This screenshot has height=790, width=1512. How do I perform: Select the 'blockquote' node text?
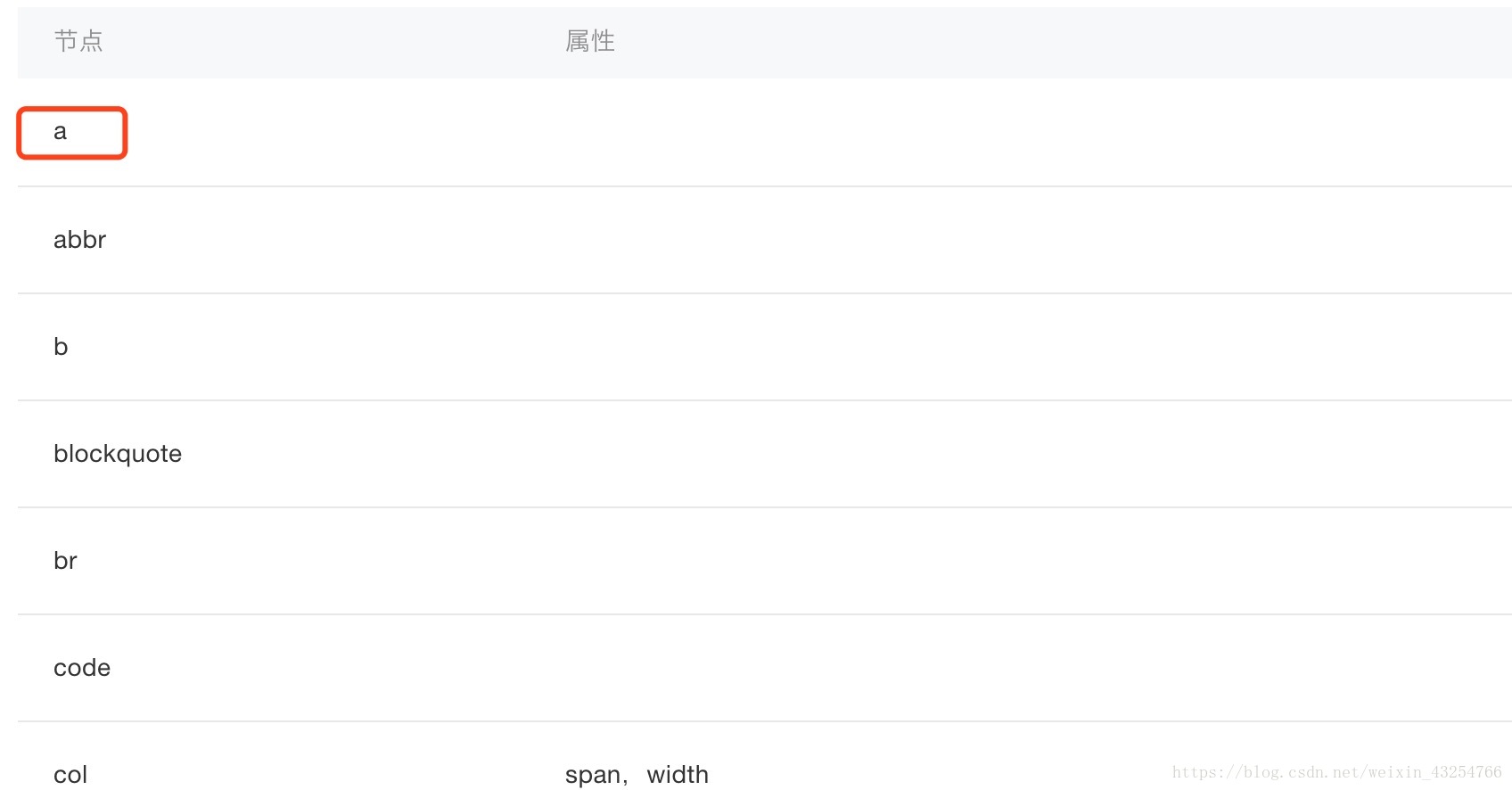click(118, 454)
